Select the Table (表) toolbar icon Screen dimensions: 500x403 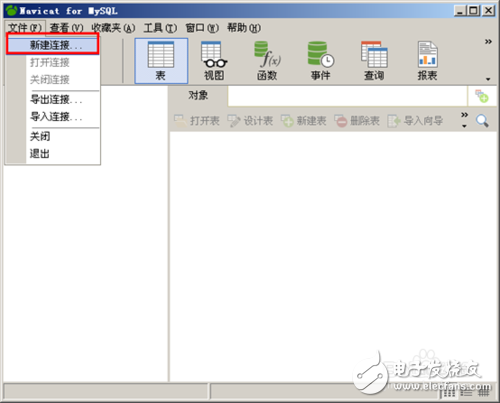[x=161, y=61]
